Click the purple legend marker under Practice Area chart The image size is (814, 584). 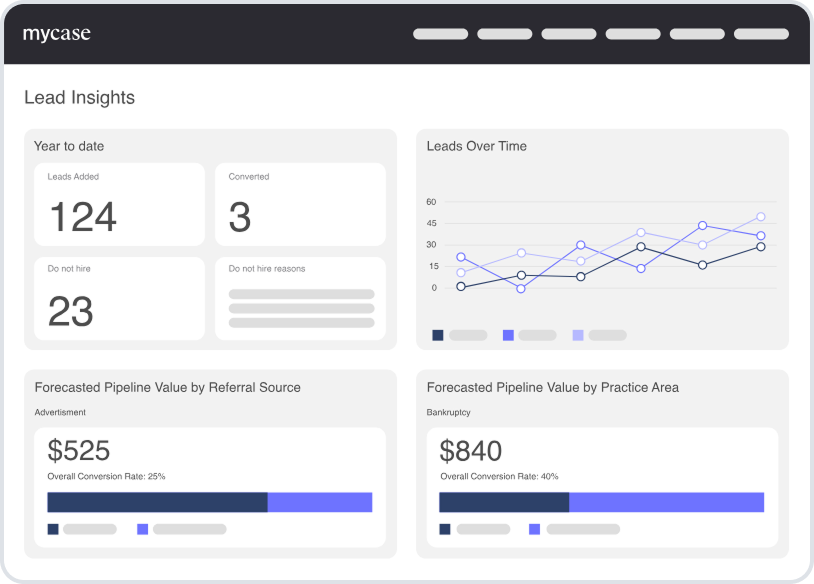(532, 528)
